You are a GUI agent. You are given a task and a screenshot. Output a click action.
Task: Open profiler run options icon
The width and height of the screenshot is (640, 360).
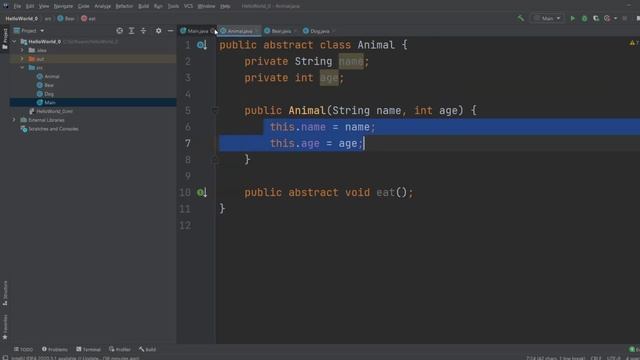coord(607,18)
